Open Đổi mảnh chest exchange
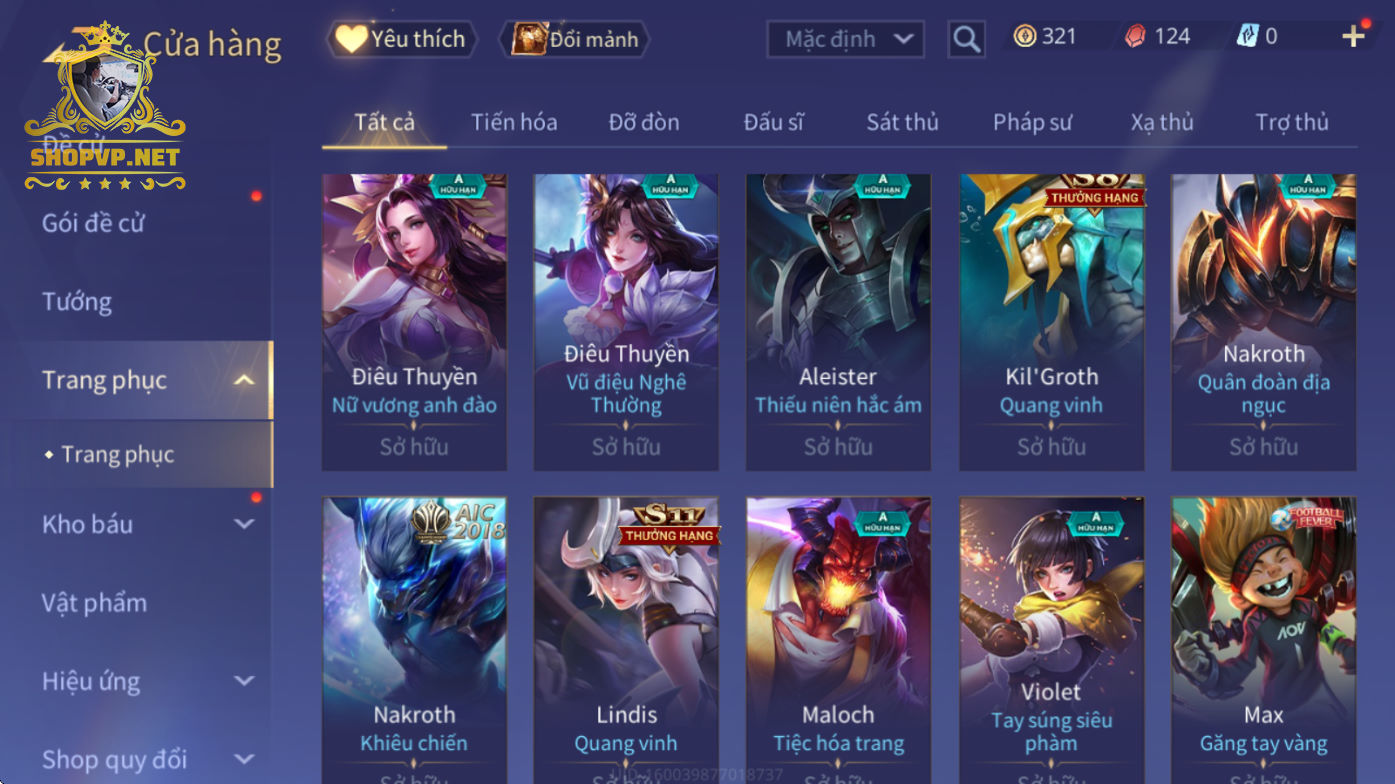 (575, 39)
